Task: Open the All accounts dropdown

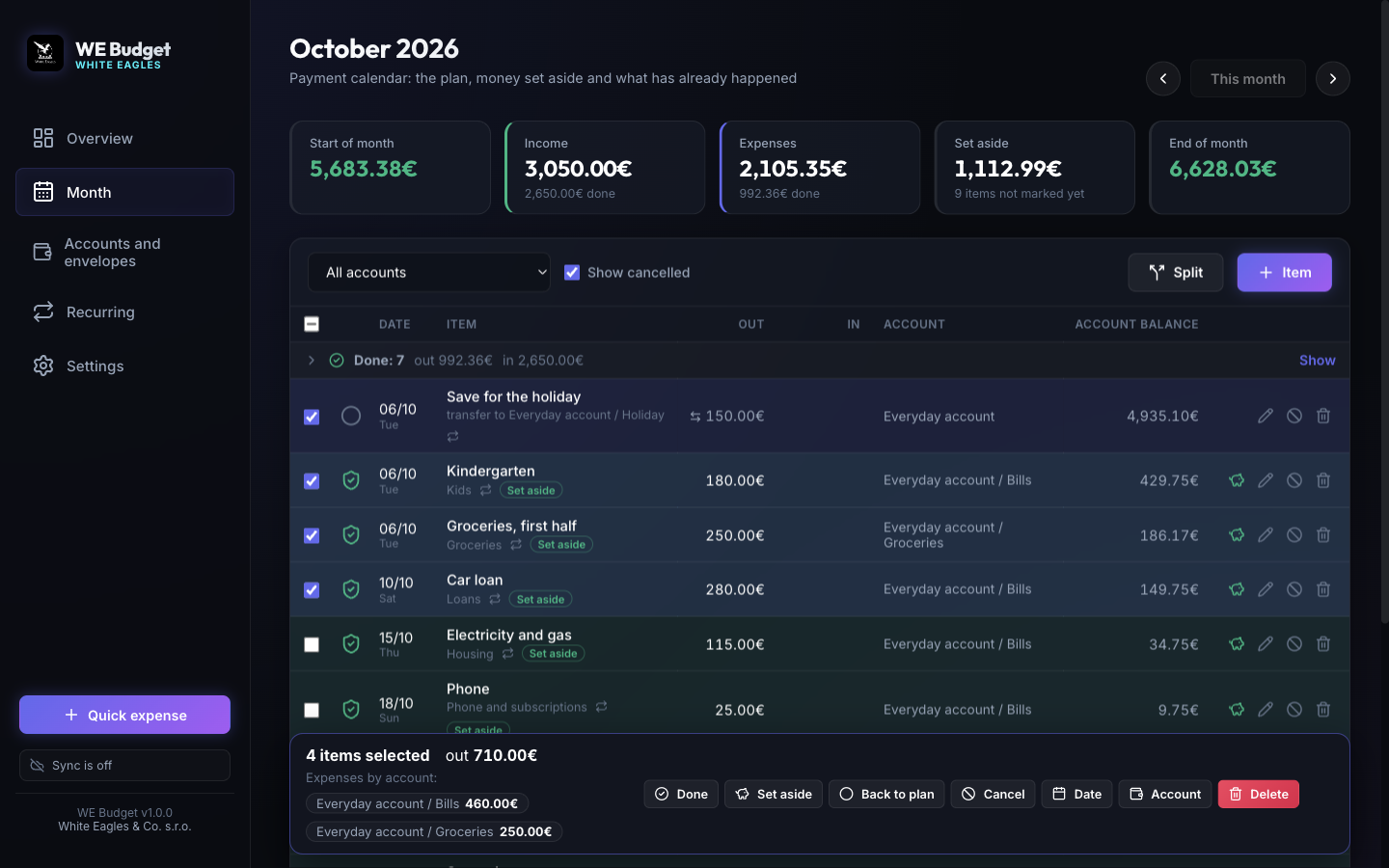Action: [x=429, y=272]
